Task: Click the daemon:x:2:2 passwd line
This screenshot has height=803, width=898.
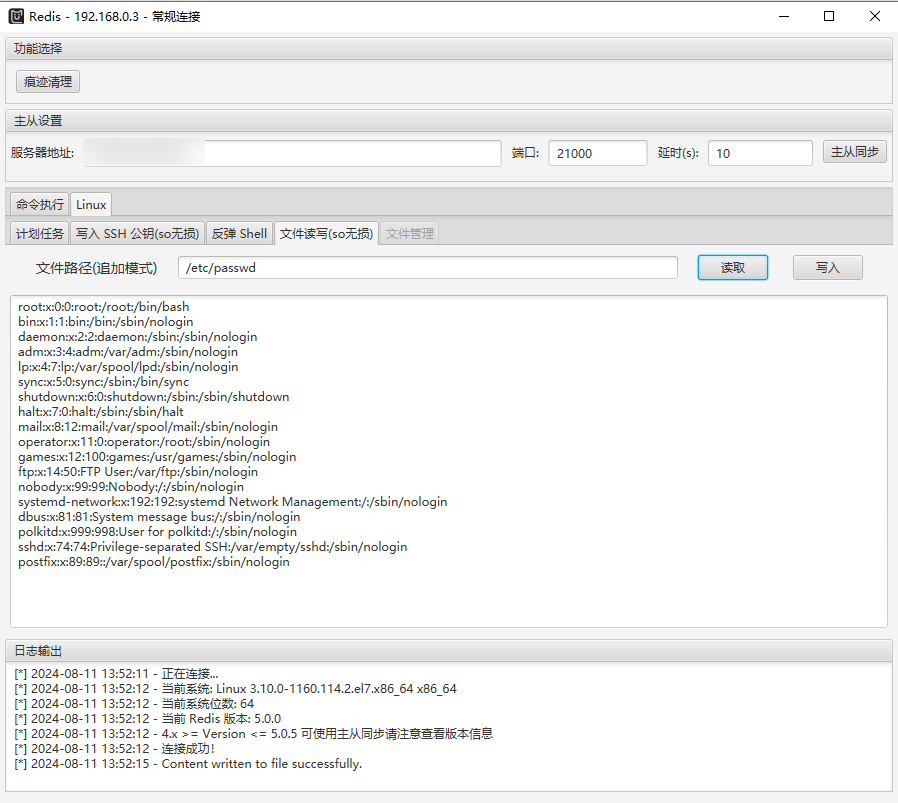Action: (x=137, y=337)
